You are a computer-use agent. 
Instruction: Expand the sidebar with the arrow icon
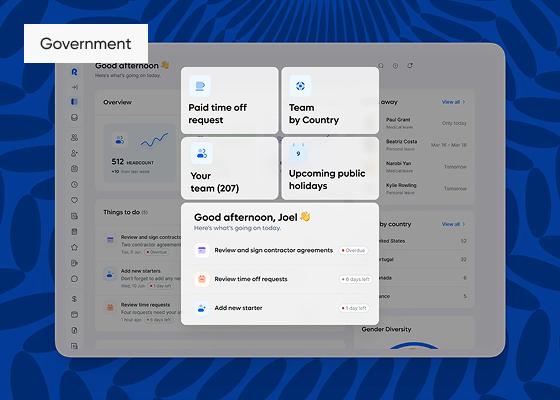[74, 87]
